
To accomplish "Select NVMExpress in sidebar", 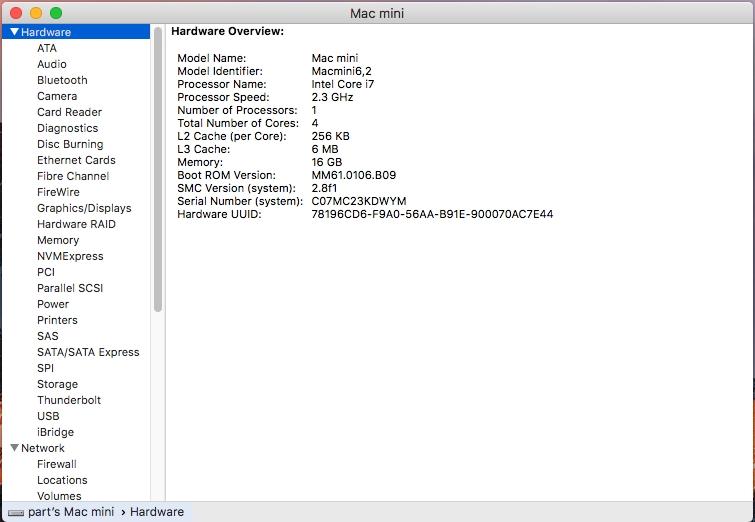I will [x=70, y=256].
